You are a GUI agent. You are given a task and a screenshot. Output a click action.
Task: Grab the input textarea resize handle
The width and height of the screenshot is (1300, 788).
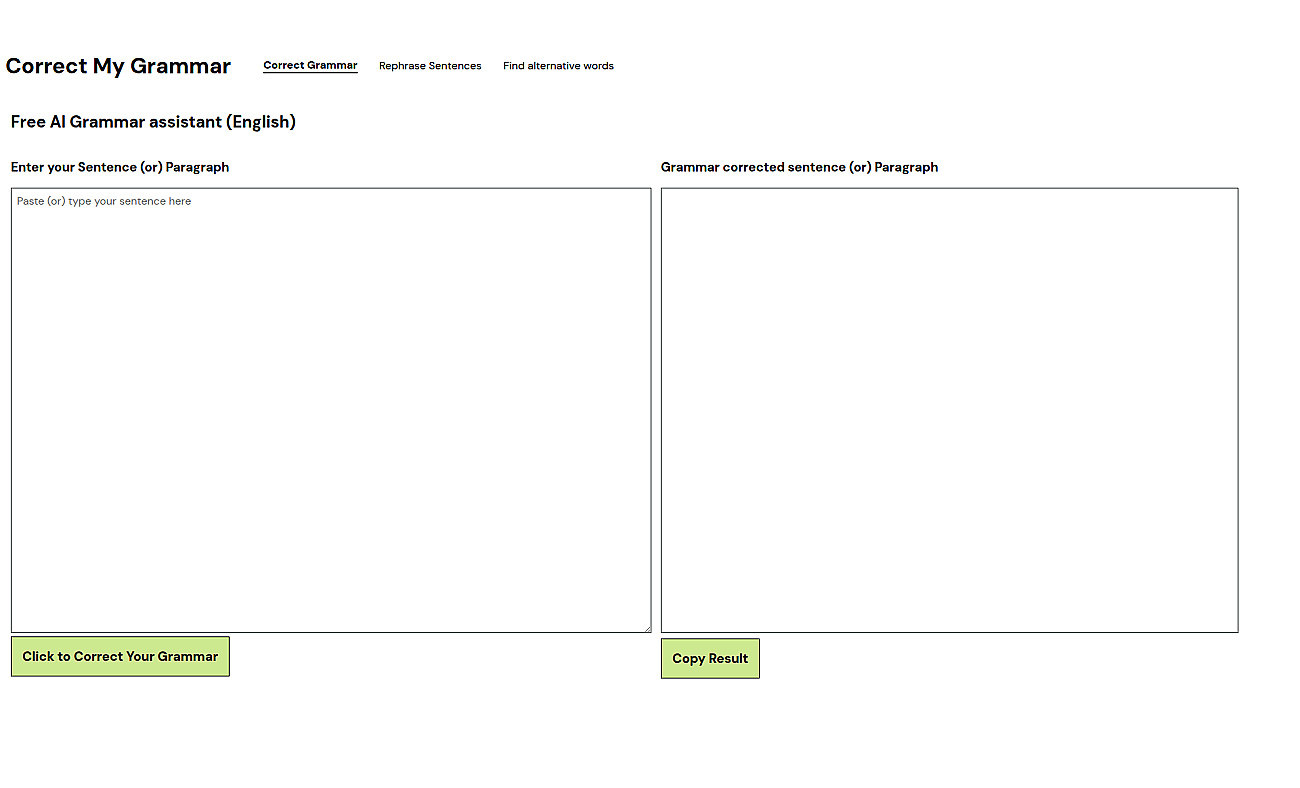[x=646, y=627]
